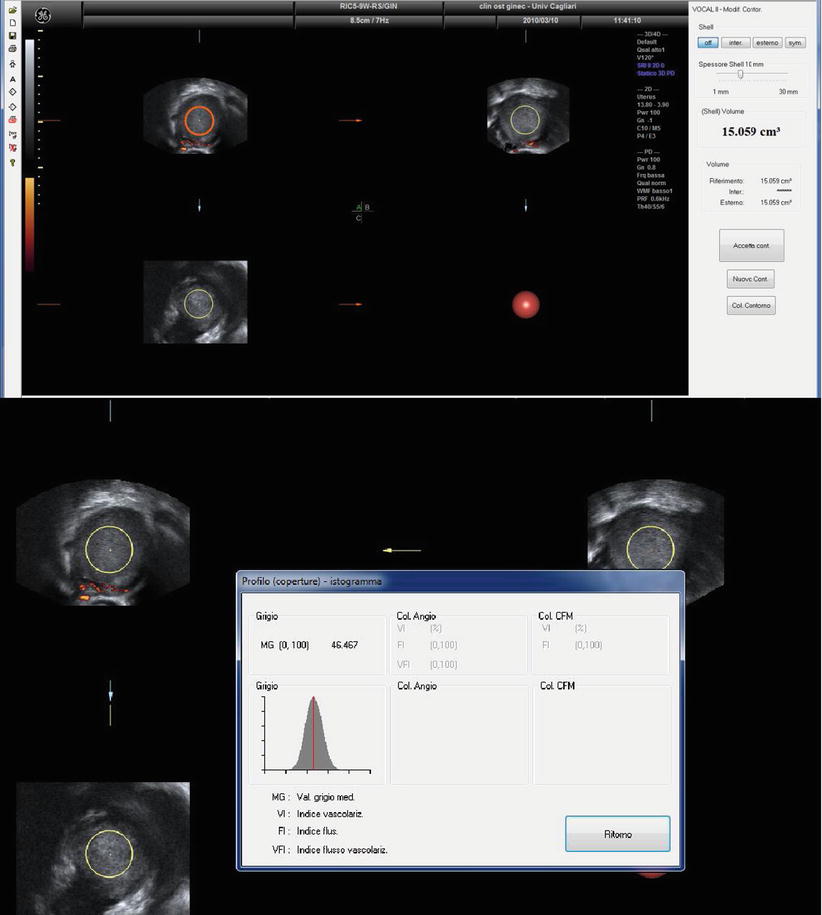This screenshot has width=822, height=915.
Task: Select the sym. Shell option
Action: tap(795, 43)
